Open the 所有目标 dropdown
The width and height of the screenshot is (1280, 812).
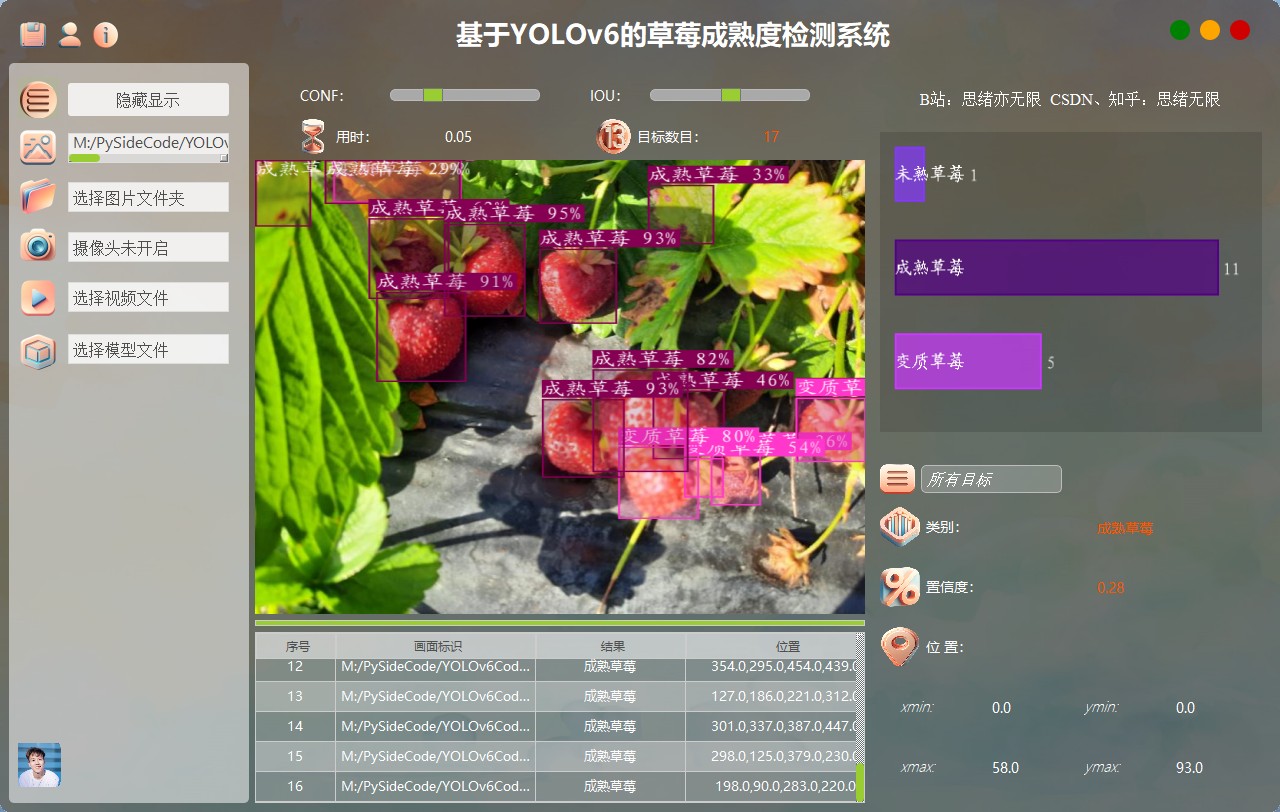991,479
